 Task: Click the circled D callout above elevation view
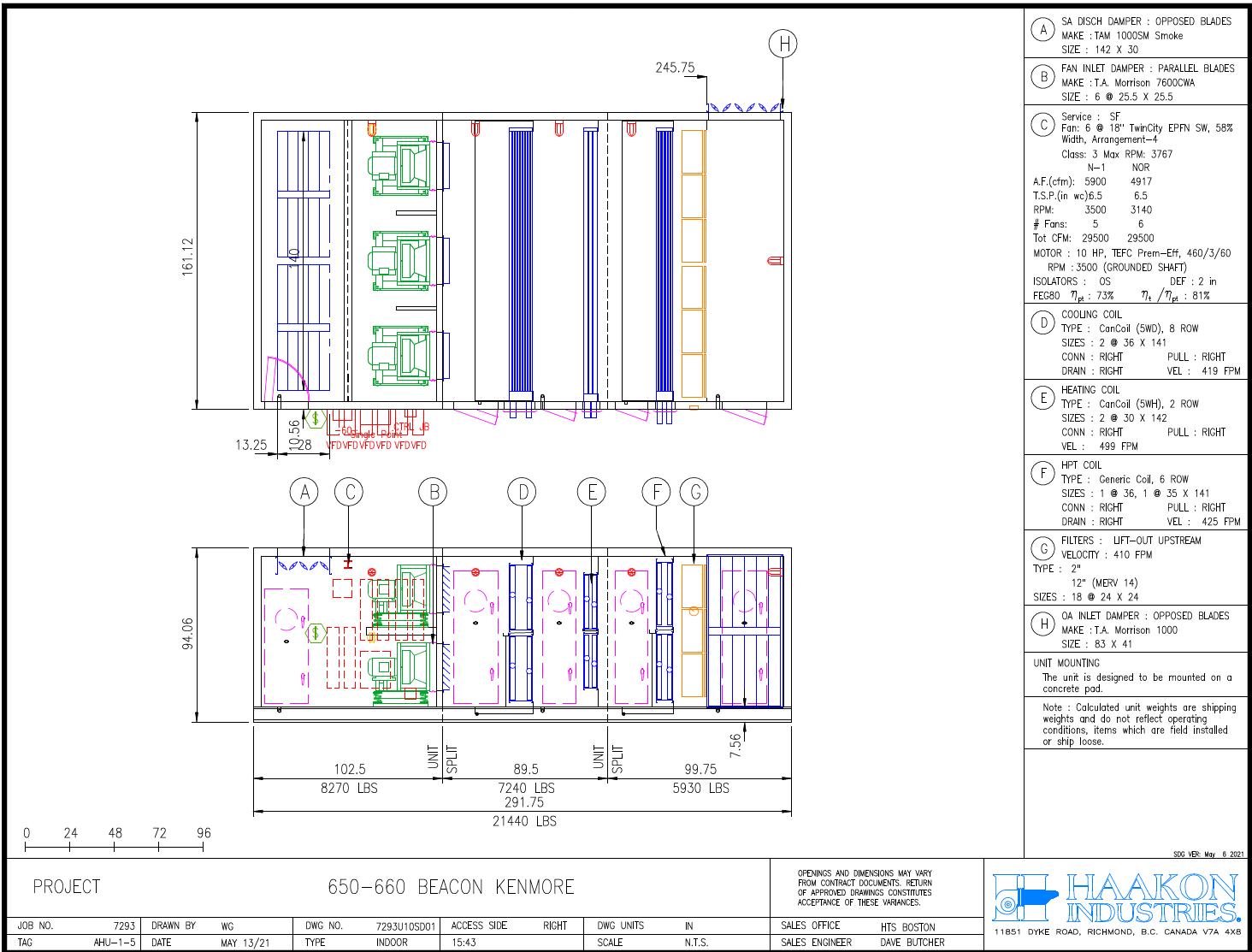(x=523, y=492)
